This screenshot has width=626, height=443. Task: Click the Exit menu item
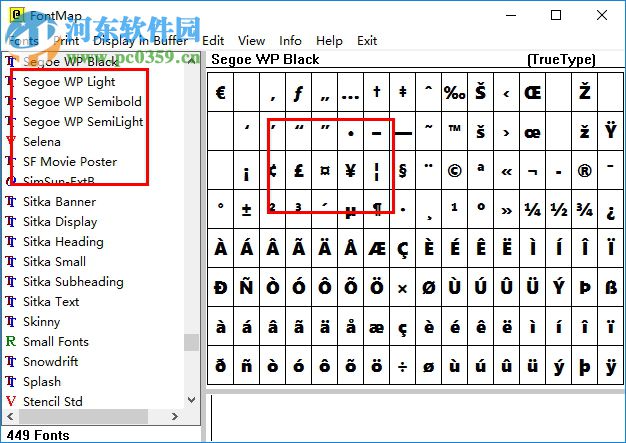367,41
